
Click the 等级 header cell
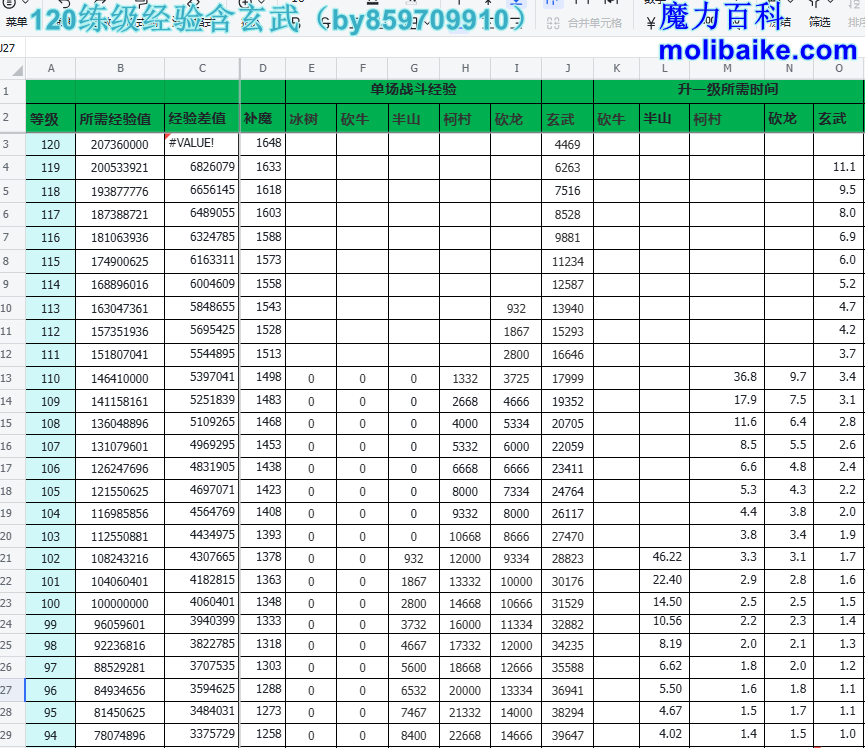pyautogui.click(x=51, y=119)
